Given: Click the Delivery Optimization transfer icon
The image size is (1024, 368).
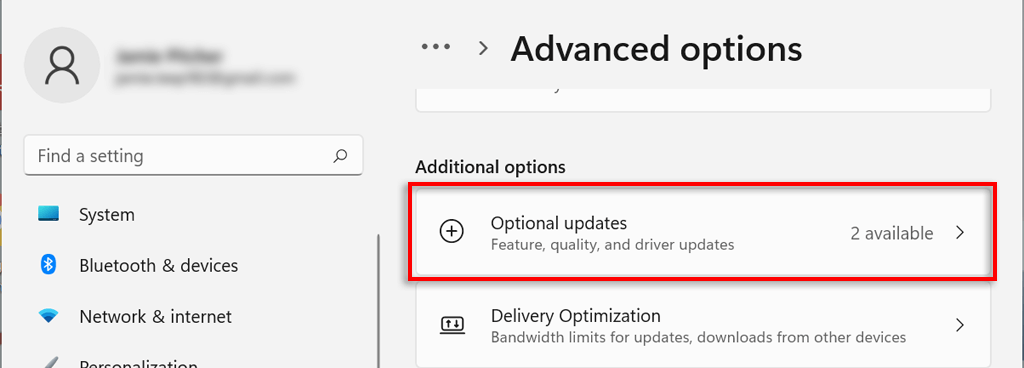Looking at the screenshot, I should click(452, 324).
